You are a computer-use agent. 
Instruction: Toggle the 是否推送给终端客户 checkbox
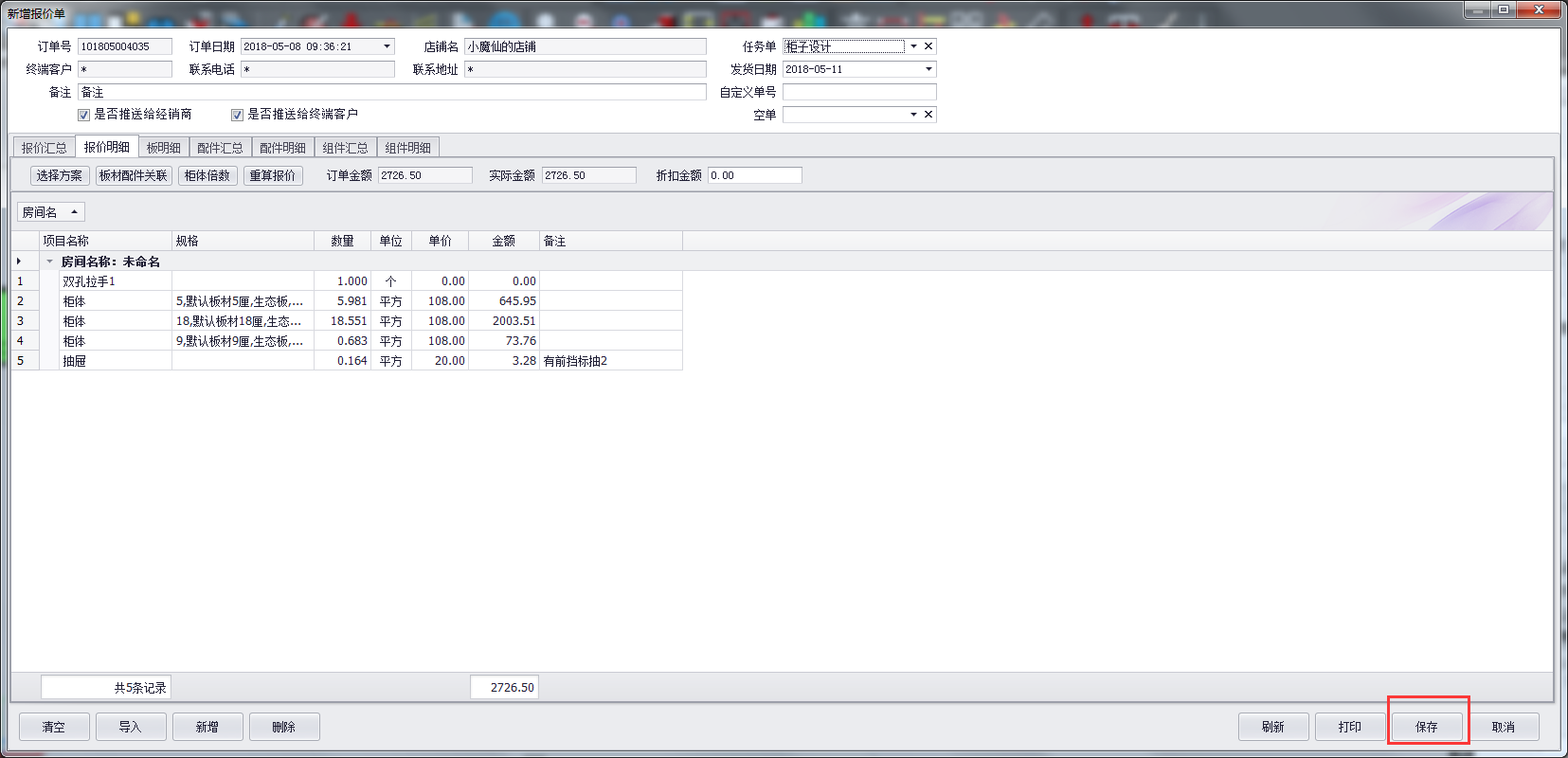237,115
